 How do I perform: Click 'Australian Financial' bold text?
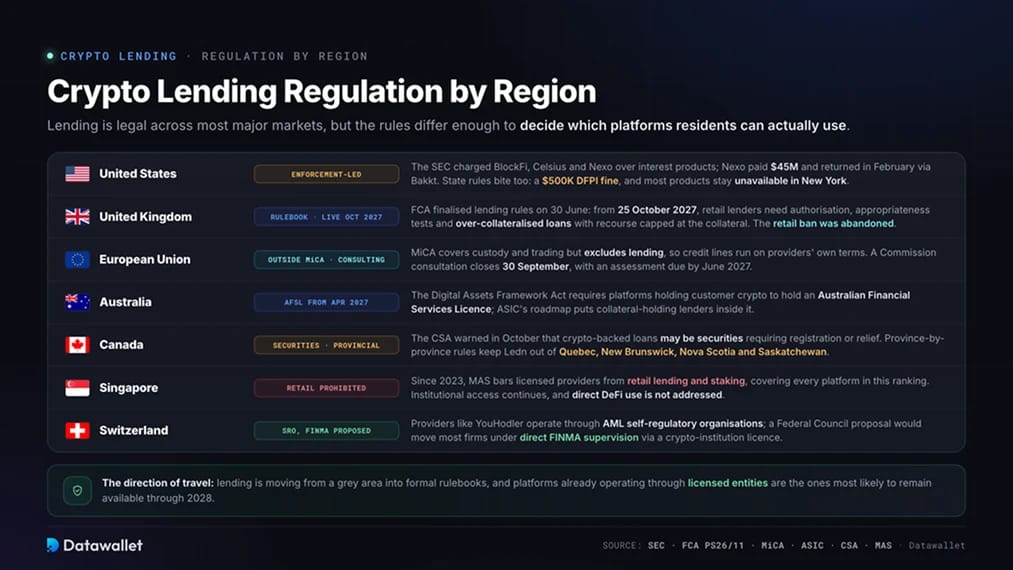click(864, 295)
